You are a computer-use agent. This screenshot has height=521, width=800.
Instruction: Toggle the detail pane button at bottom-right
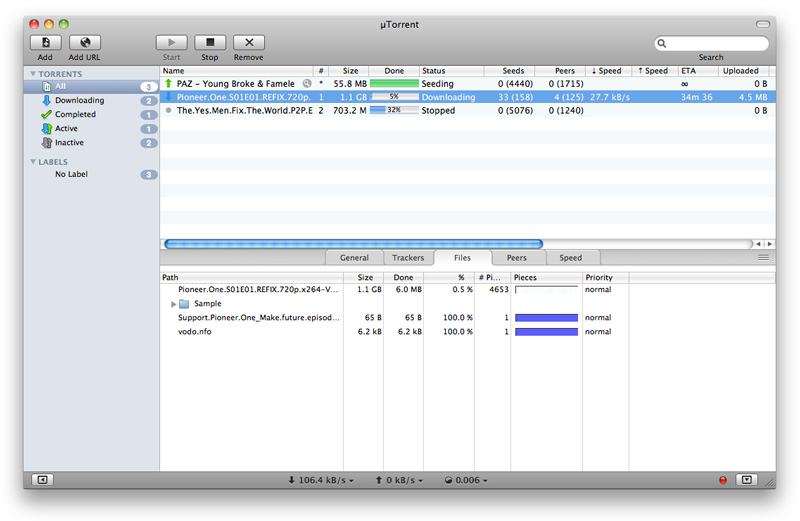[x=746, y=480]
